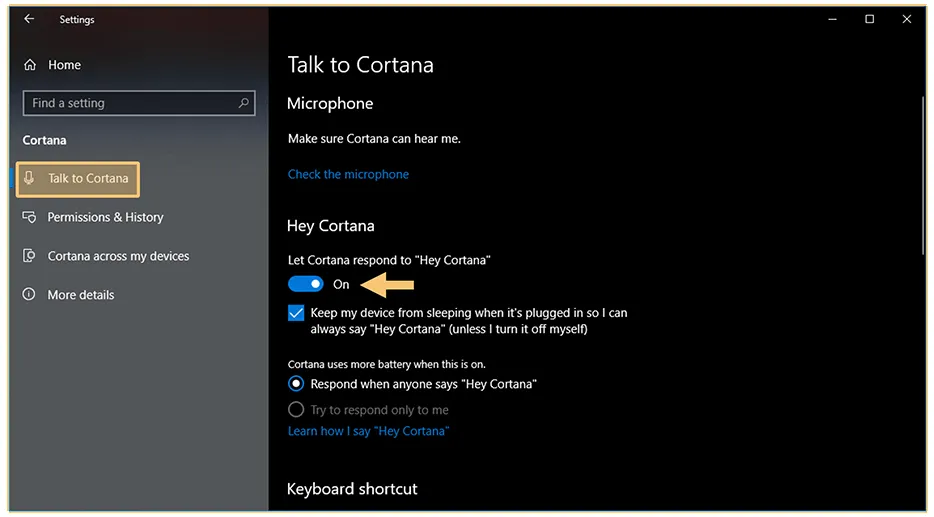Select Respond when anyone says Hey Cortana
934x517 pixels.
pos(296,384)
